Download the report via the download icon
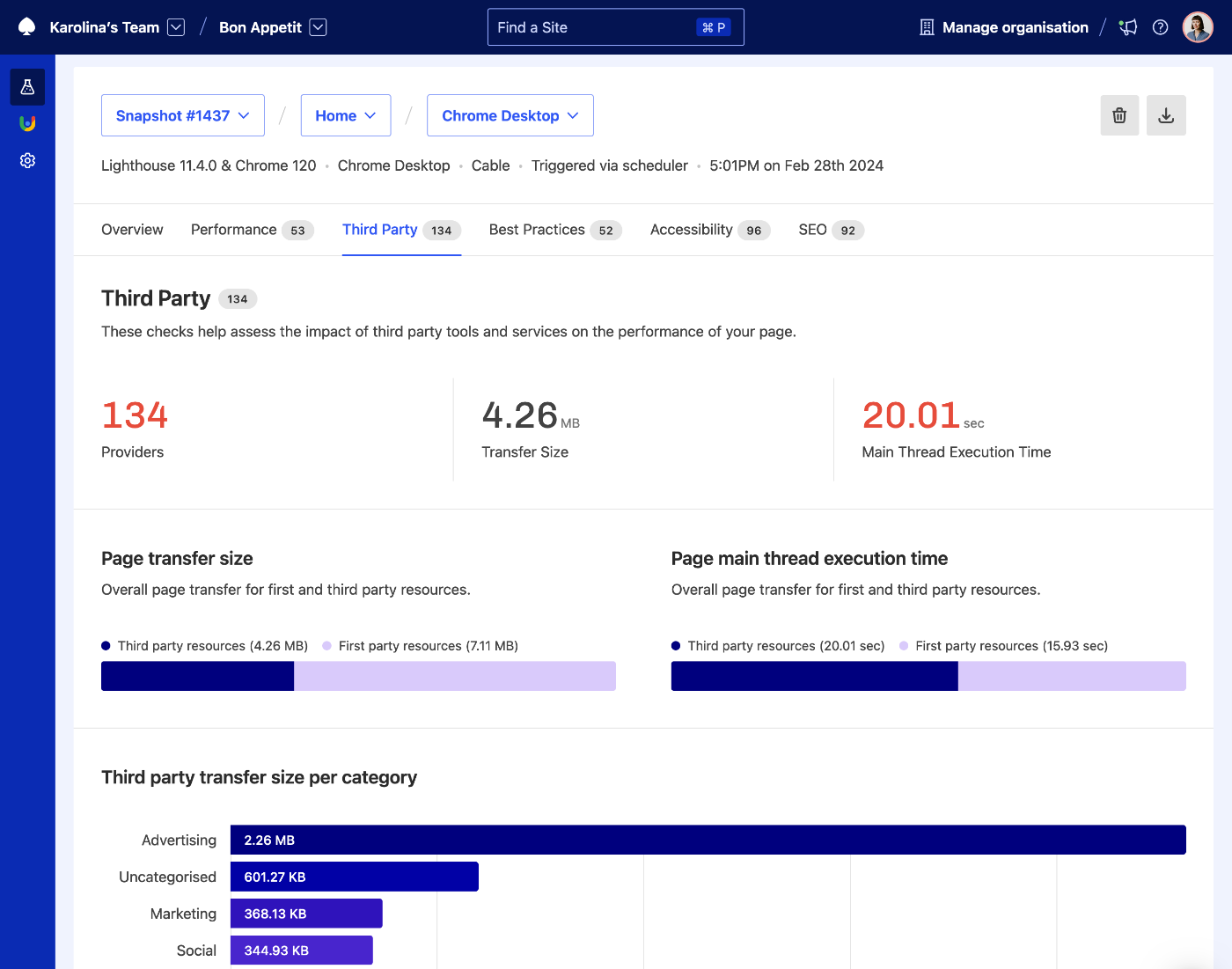The width and height of the screenshot is (1232, 969). (x=1166, y=115)
